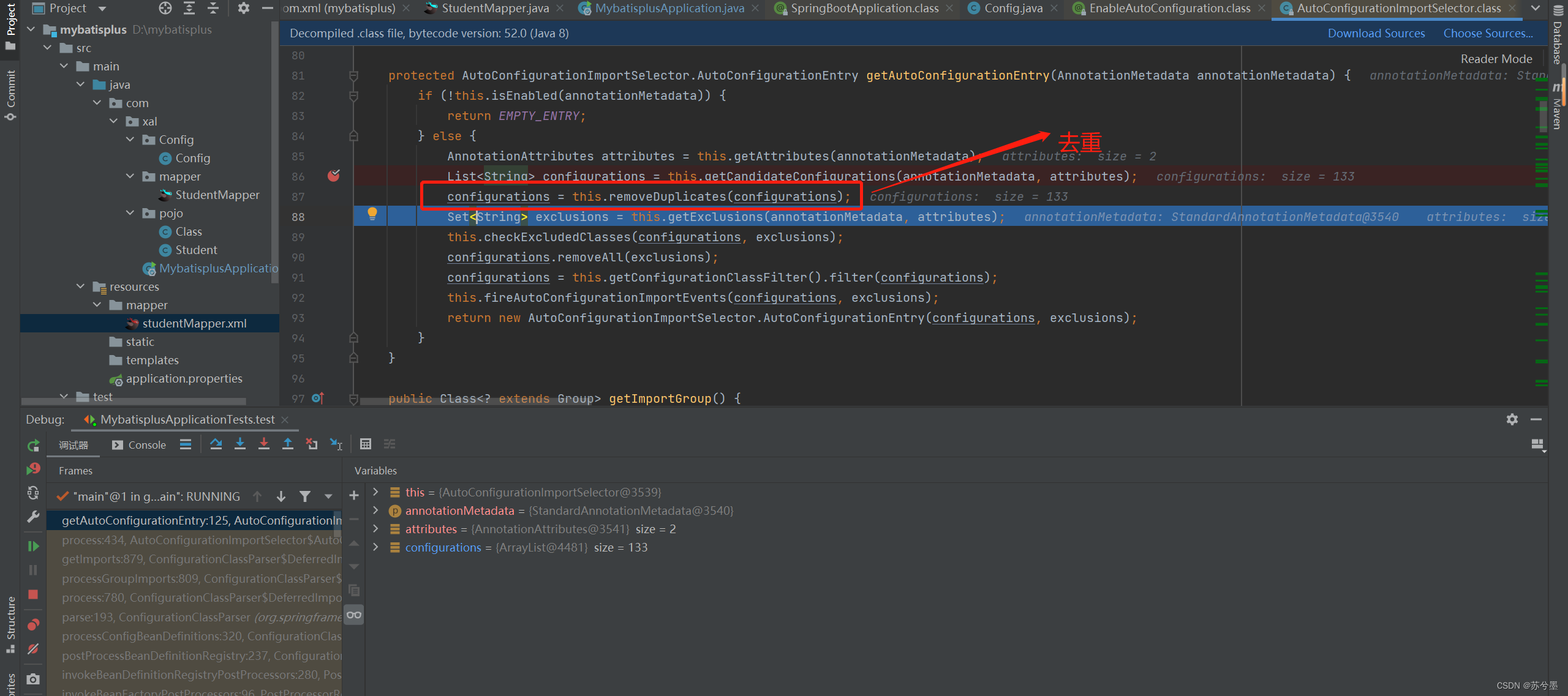Resume the program from the debug sidebar
Image resolution: width=1568 pixels, height=696 pixels.
pyautogui.click(x=33, y=546)
